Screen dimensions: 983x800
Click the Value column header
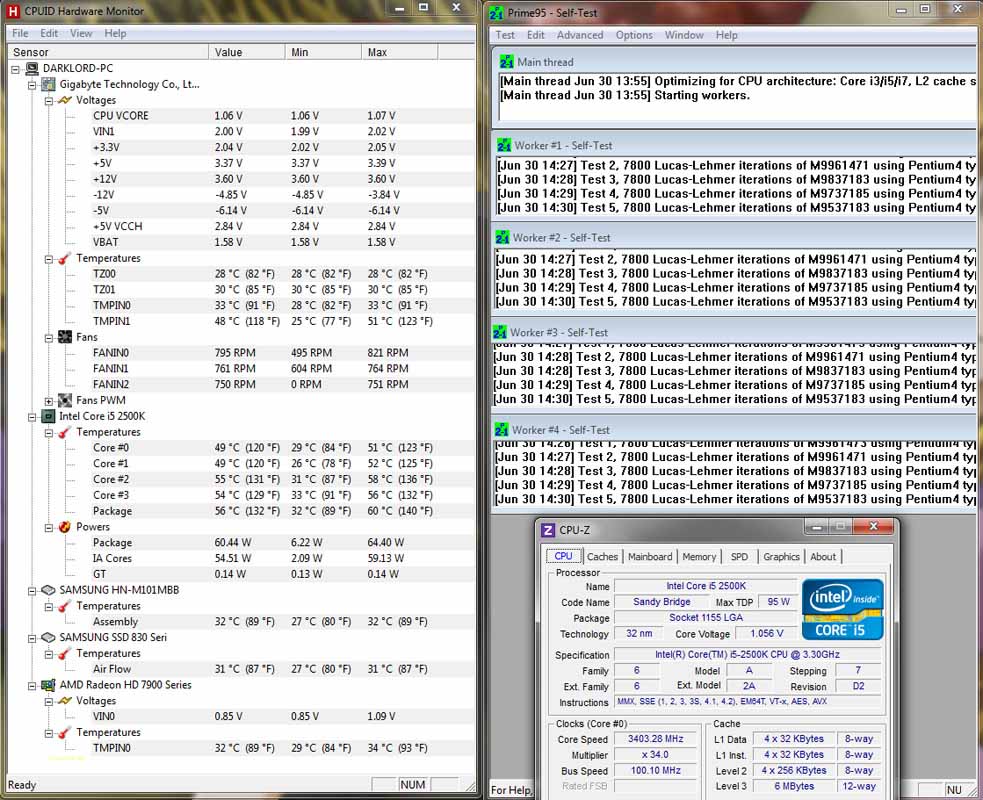(x=246, y=52)
